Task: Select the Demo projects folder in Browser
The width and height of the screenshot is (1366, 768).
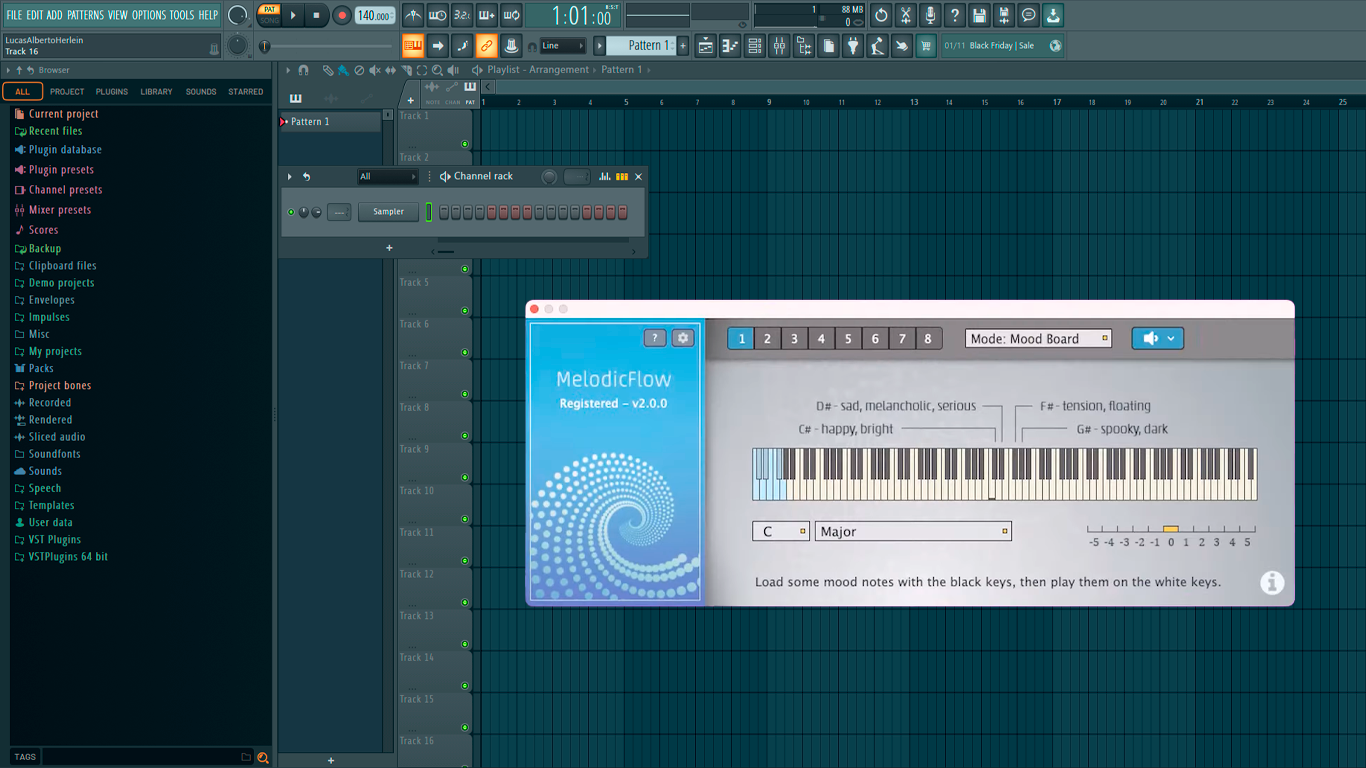Action: [x=61, y=283]
